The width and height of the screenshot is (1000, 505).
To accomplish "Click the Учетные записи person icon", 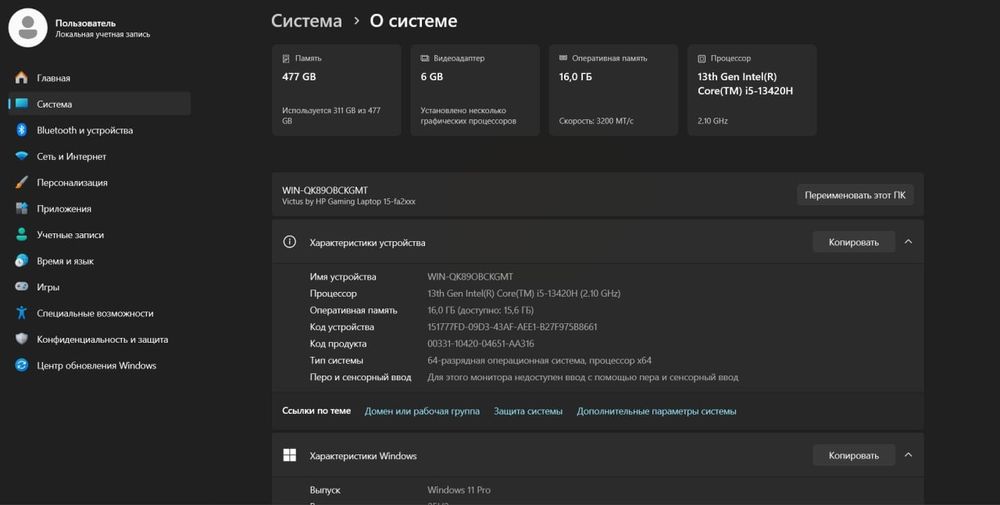I will (x=22, y=235).
